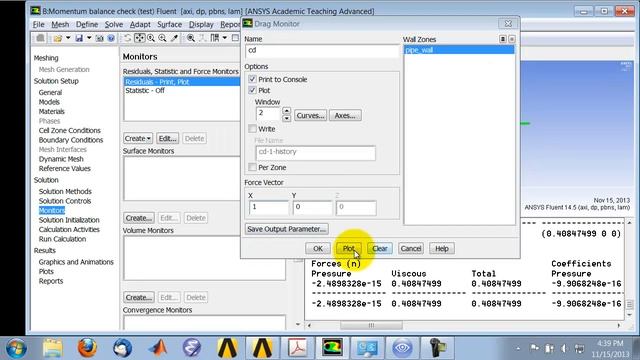Decrease the Window number with down arrow
Image resolution: width=640 pixels, height=360 pixels.
(x=287, y=118)
